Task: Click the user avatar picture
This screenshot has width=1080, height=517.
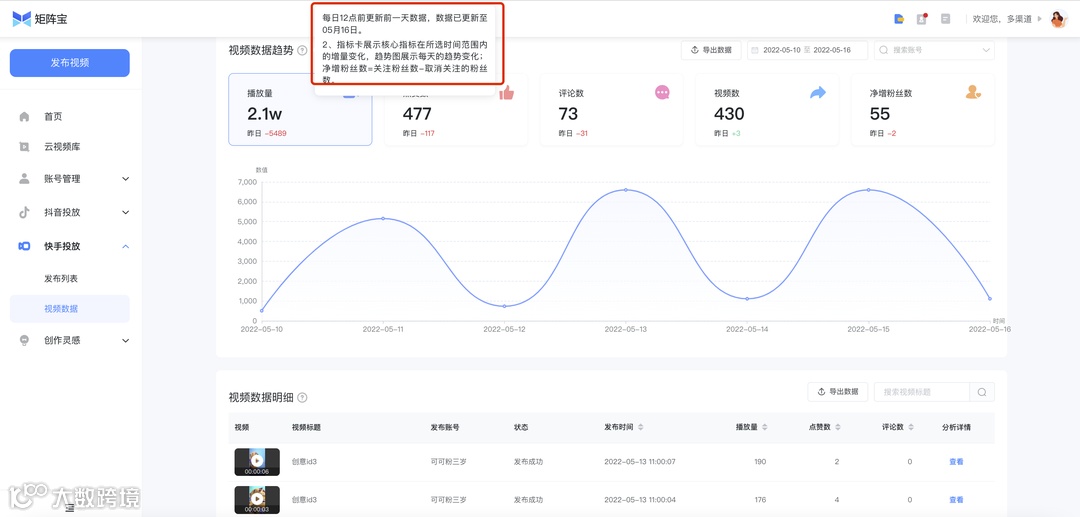Action: [1058, 19]
